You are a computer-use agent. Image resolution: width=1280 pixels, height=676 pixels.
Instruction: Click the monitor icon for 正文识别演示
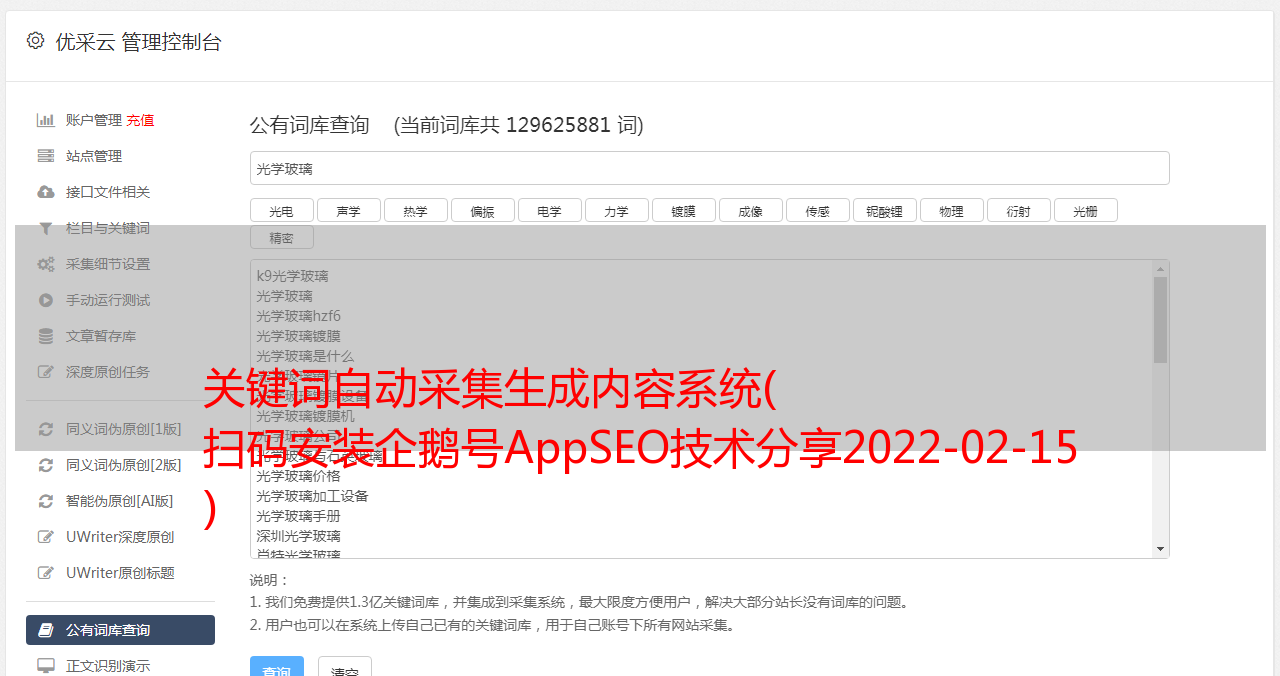tap(46, 665)
